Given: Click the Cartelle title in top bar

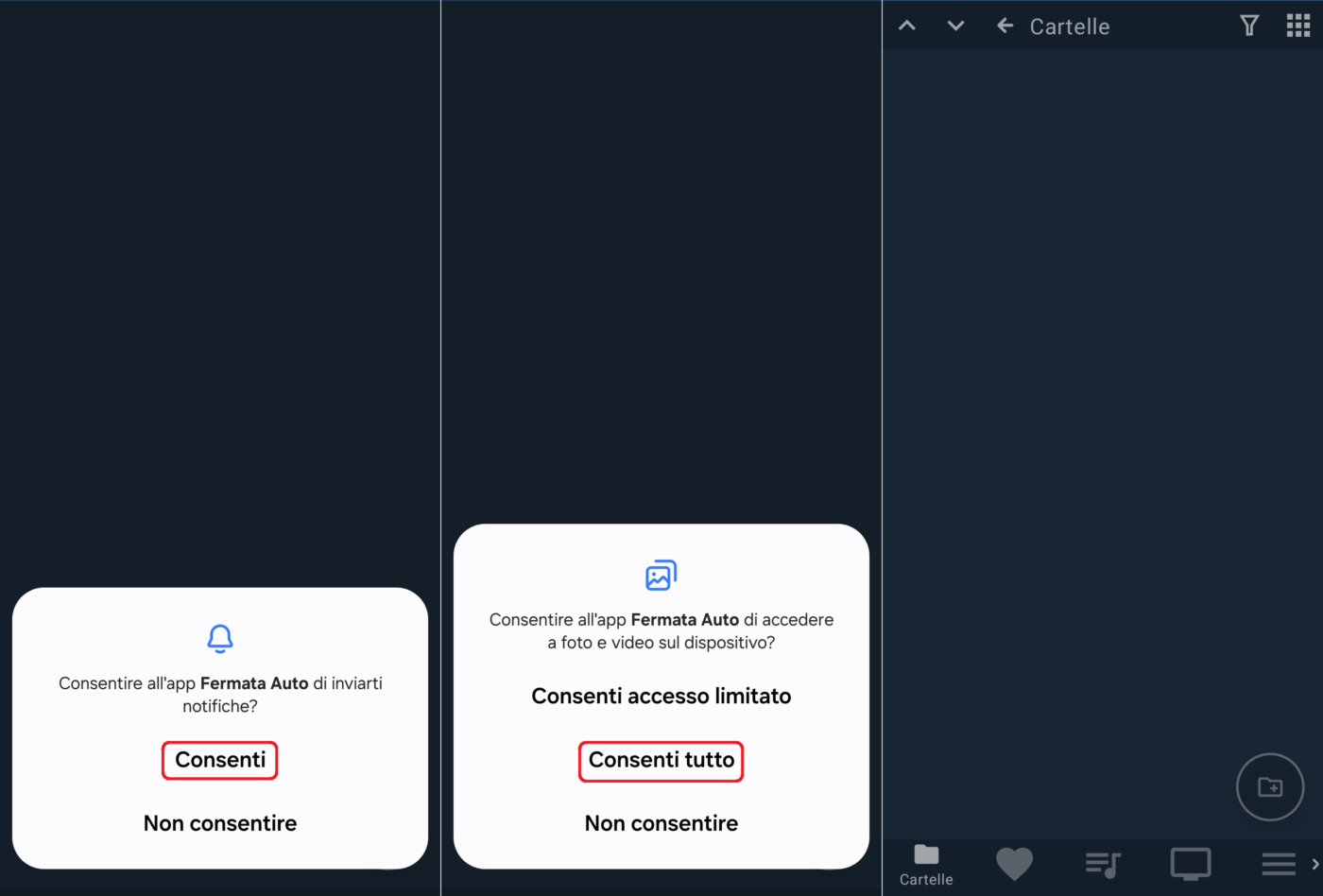Looking at the screenshot, I should pos(1070,26).
